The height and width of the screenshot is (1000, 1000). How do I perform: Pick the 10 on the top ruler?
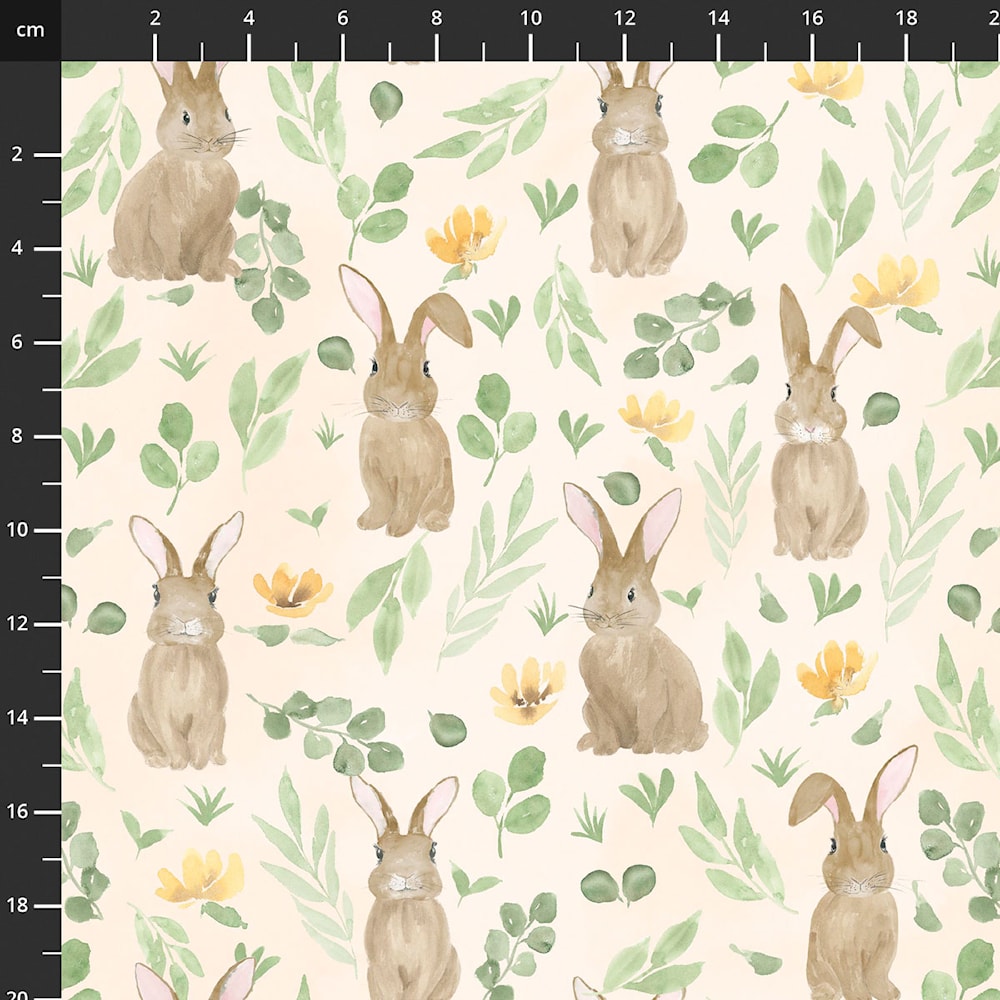(x=531, y=18)
